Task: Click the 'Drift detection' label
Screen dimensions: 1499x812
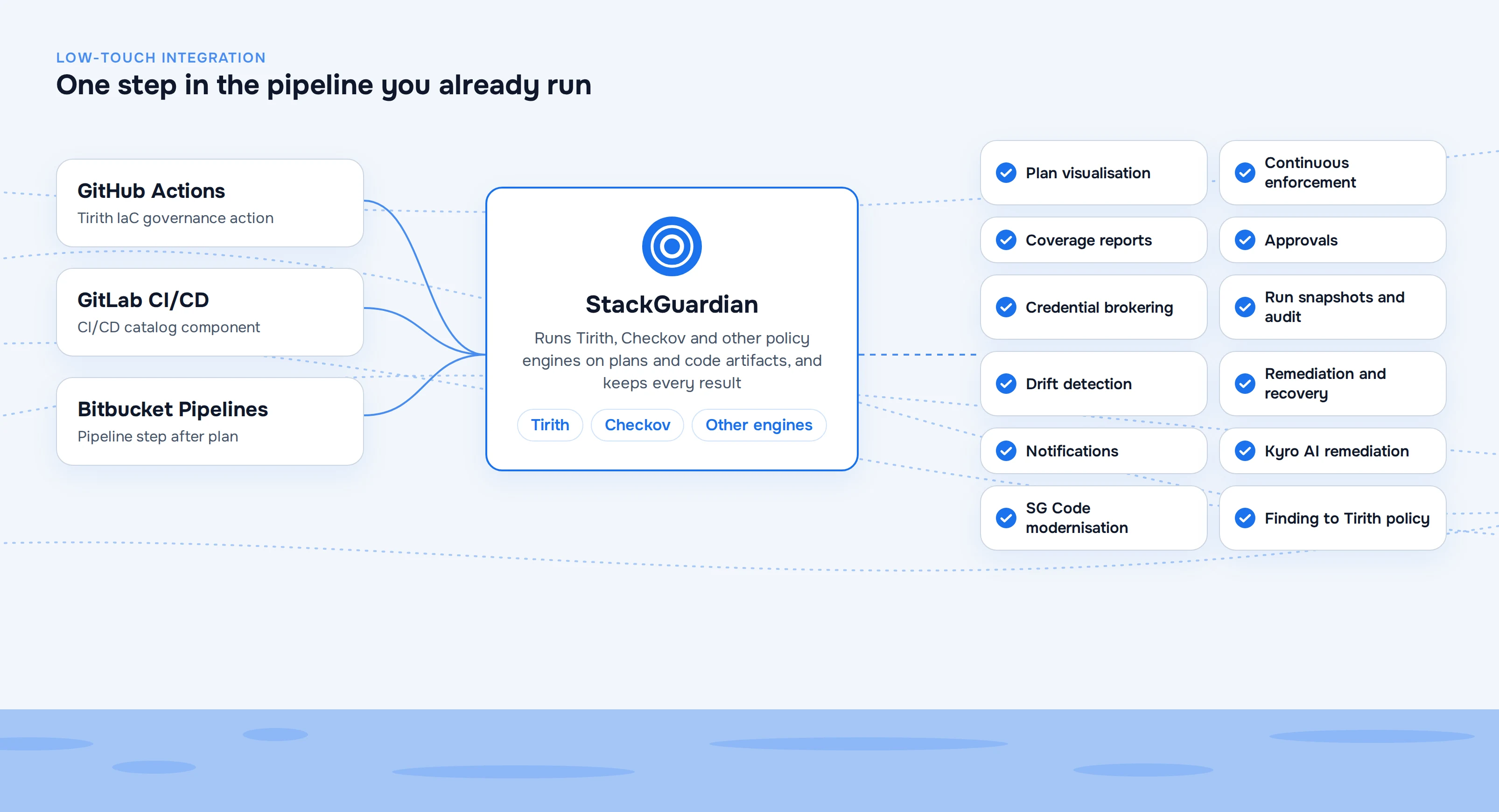Action: tap(1078, 384)
